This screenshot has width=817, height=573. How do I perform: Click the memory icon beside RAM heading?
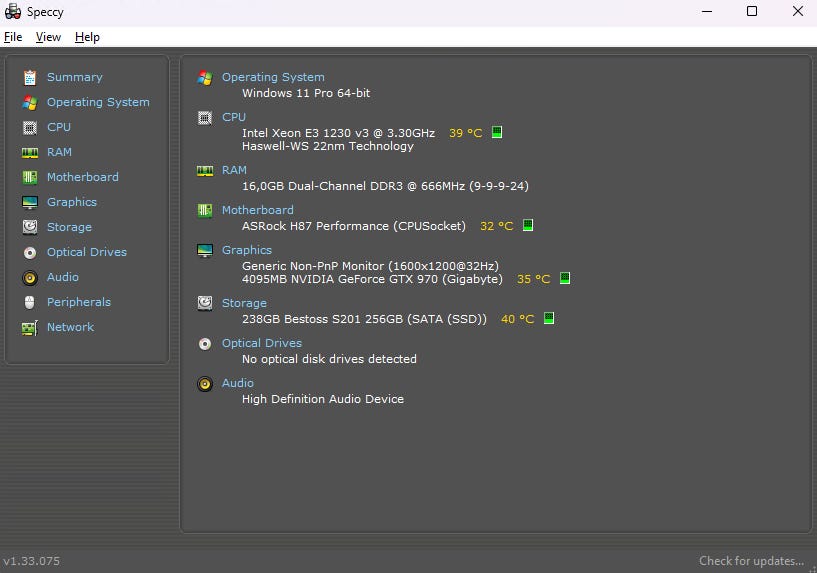pyautogui.click(x=205, y=171)
